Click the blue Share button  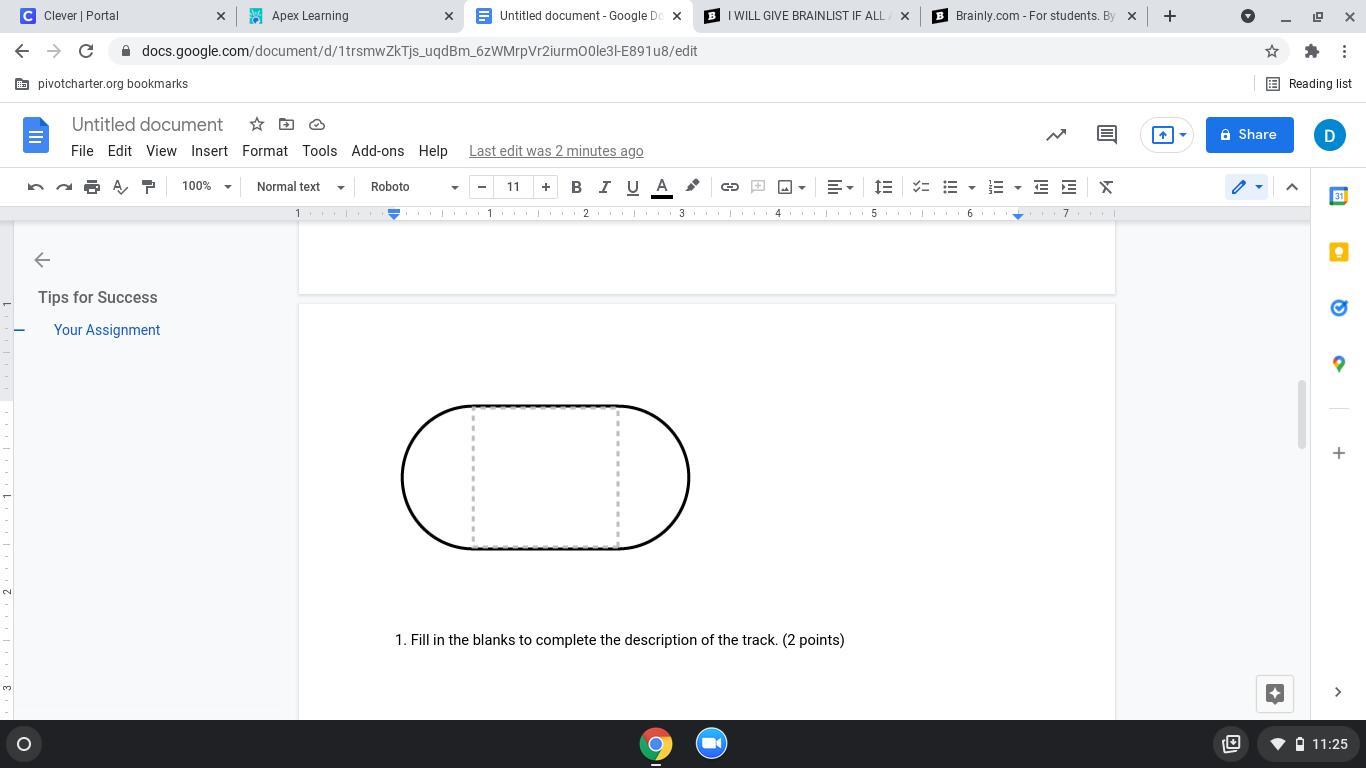(1249, 135)
